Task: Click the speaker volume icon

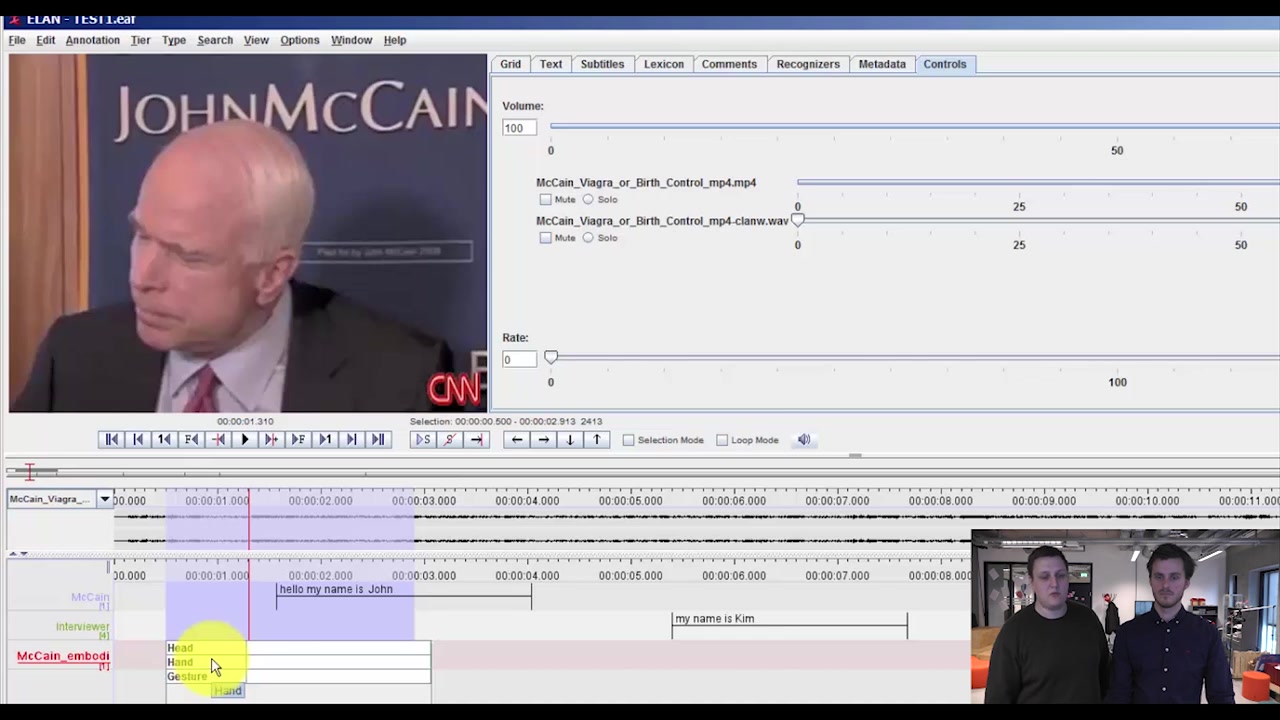Action: (804, 440)
